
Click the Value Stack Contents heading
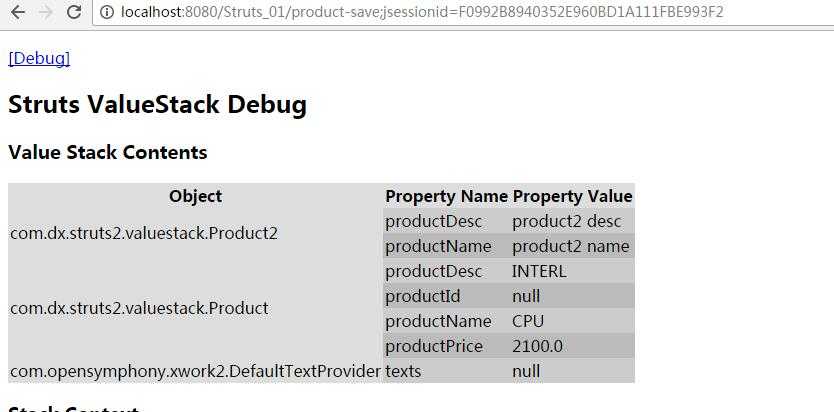[108, 153]
